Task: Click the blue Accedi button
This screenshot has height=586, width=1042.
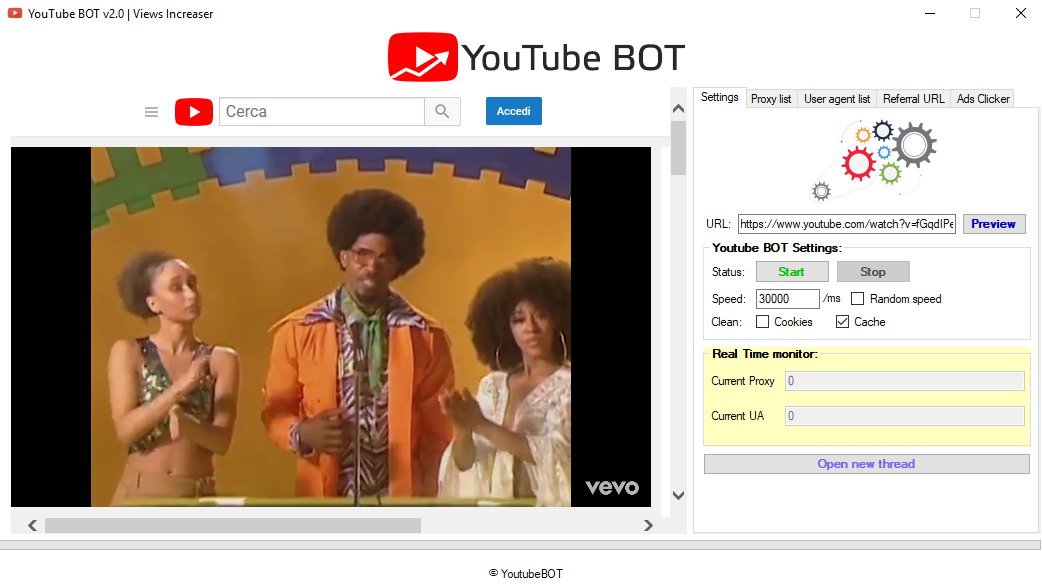Action: (514, 111)
